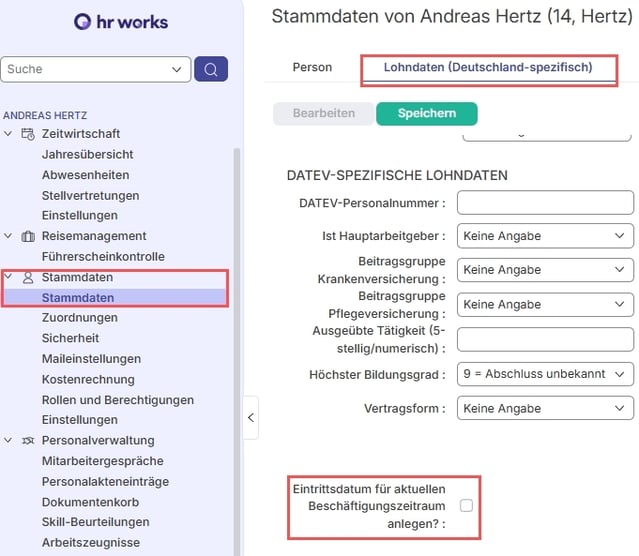Collapse the sidebar with the arrow handle
This screenshot has height=556, width=639.
click(251, 417)
